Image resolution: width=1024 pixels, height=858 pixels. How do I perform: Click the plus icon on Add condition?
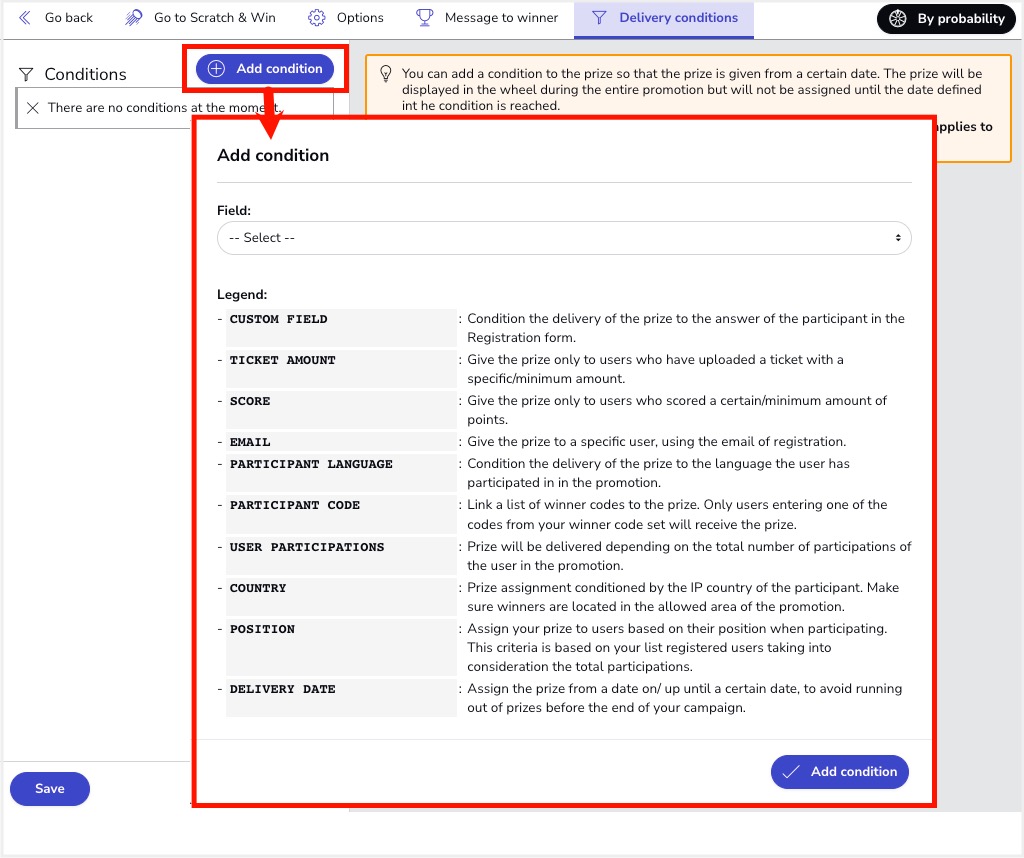click(216, 69)
